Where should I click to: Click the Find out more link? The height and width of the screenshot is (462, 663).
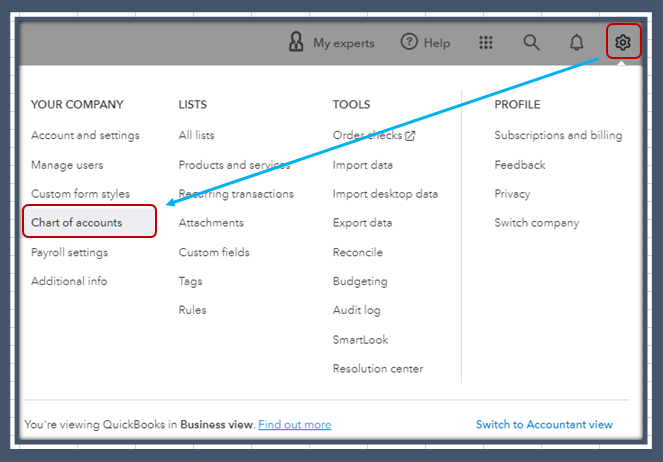(x=295, y=424)
